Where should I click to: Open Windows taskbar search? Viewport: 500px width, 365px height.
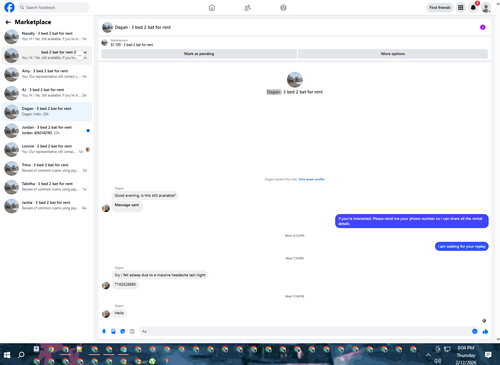coord(21,355)
